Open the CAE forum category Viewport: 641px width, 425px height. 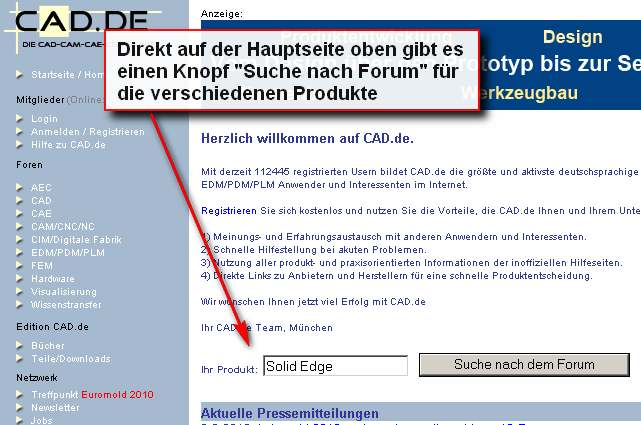[x=41, y=214]
